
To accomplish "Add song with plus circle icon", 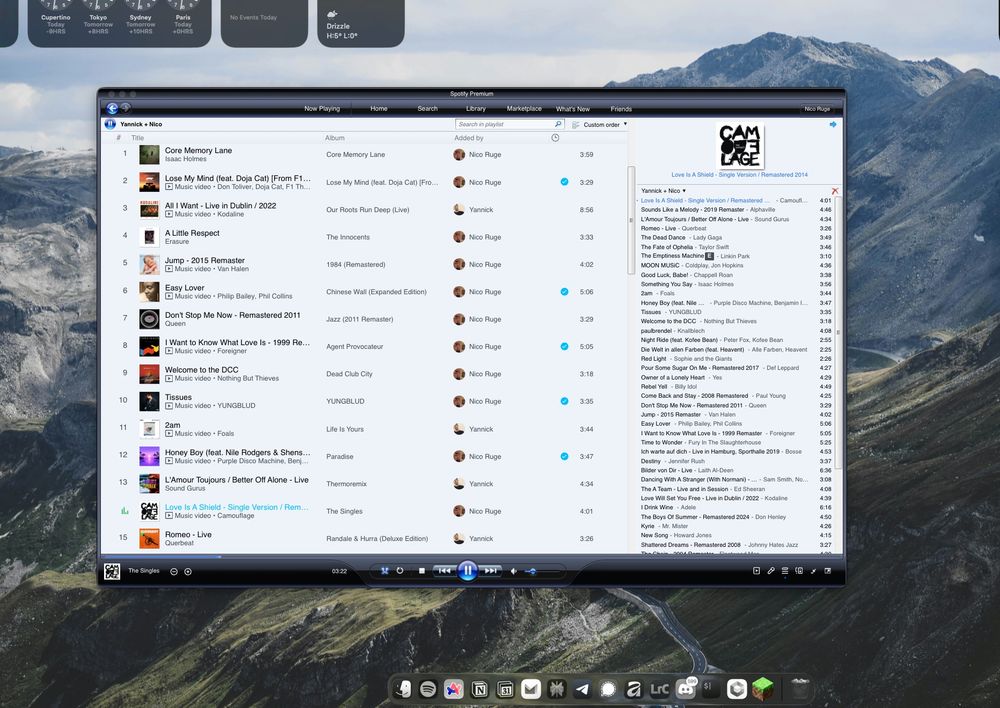I will point(188,572).
